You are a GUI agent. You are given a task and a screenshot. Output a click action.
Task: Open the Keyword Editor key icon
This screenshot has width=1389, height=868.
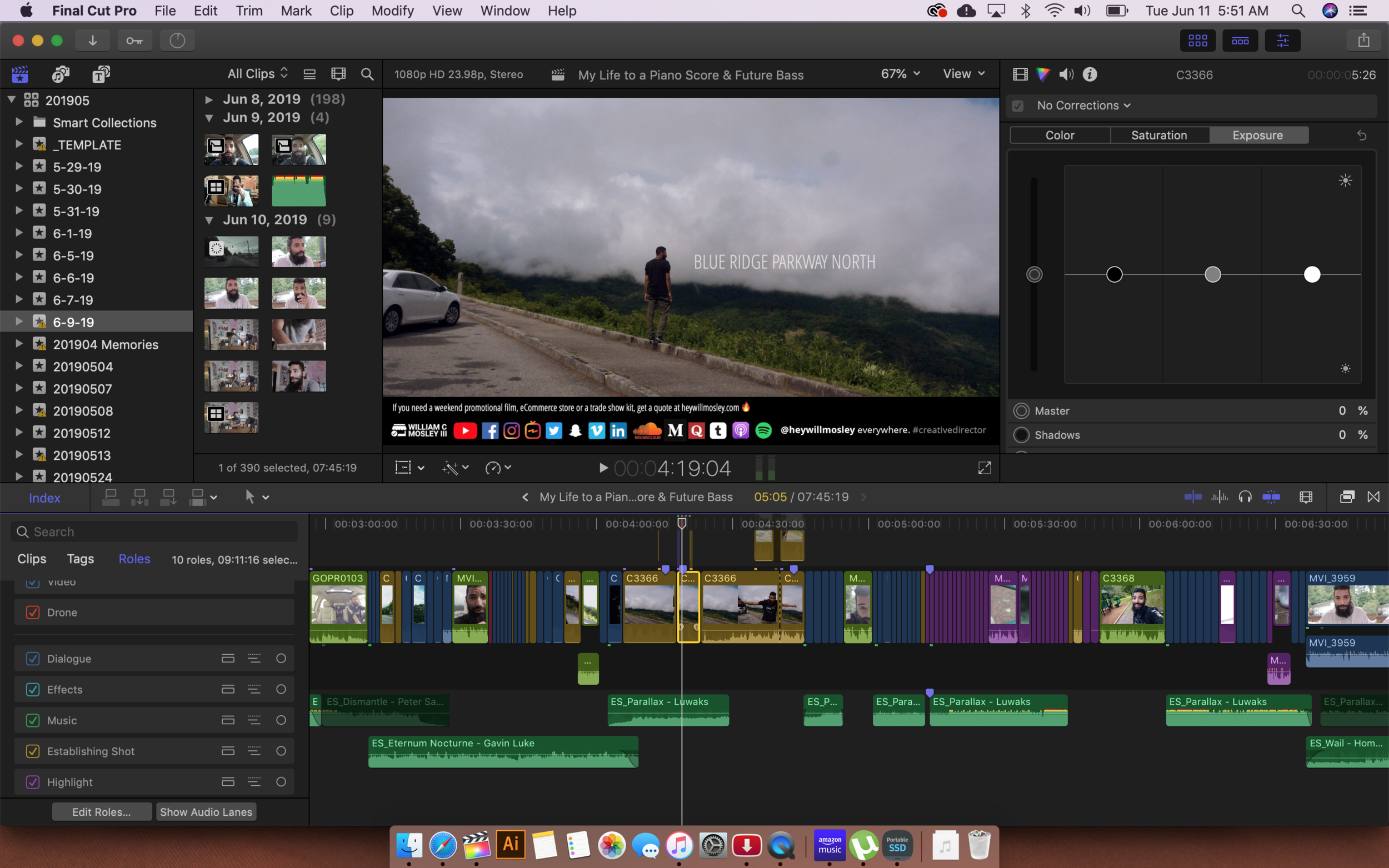click(x=134, y=40)
